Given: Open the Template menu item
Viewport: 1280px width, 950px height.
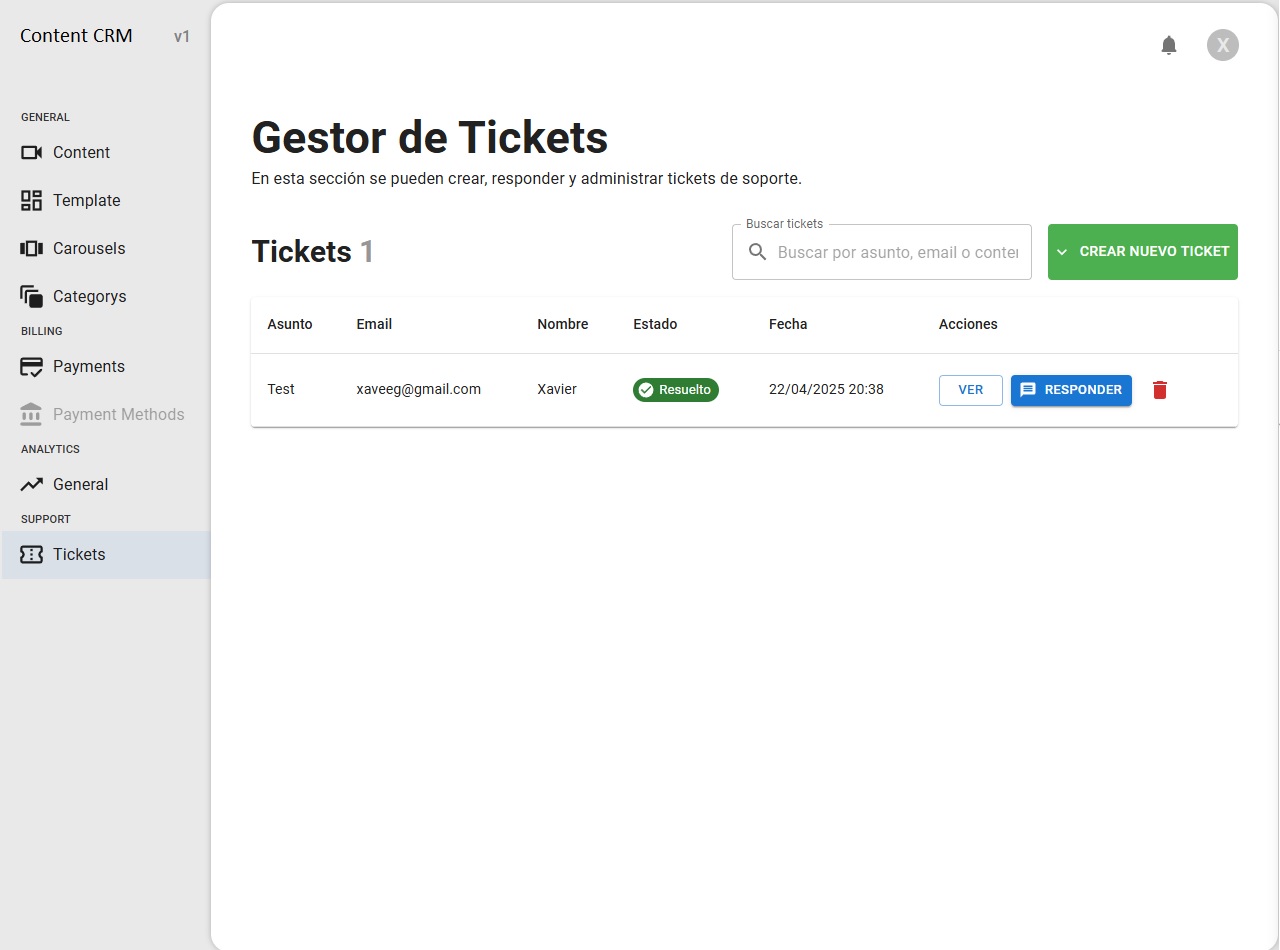Looking at the screenshot, I should (x=87, y=201).
